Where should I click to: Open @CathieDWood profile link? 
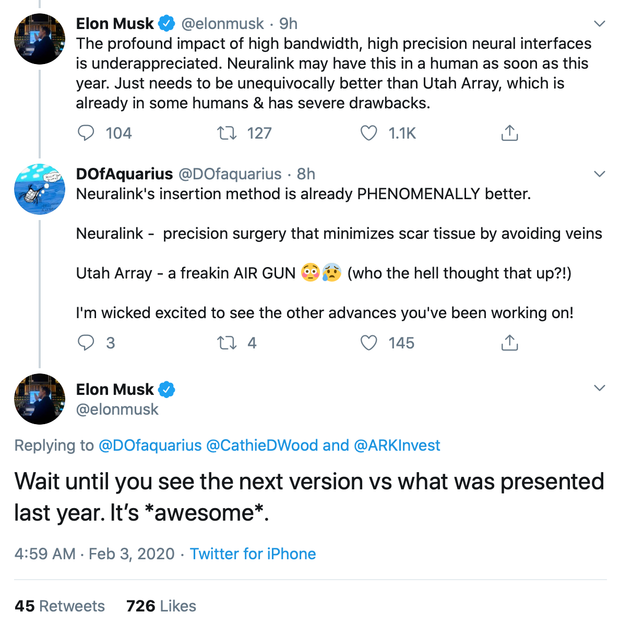click(262, 445)
